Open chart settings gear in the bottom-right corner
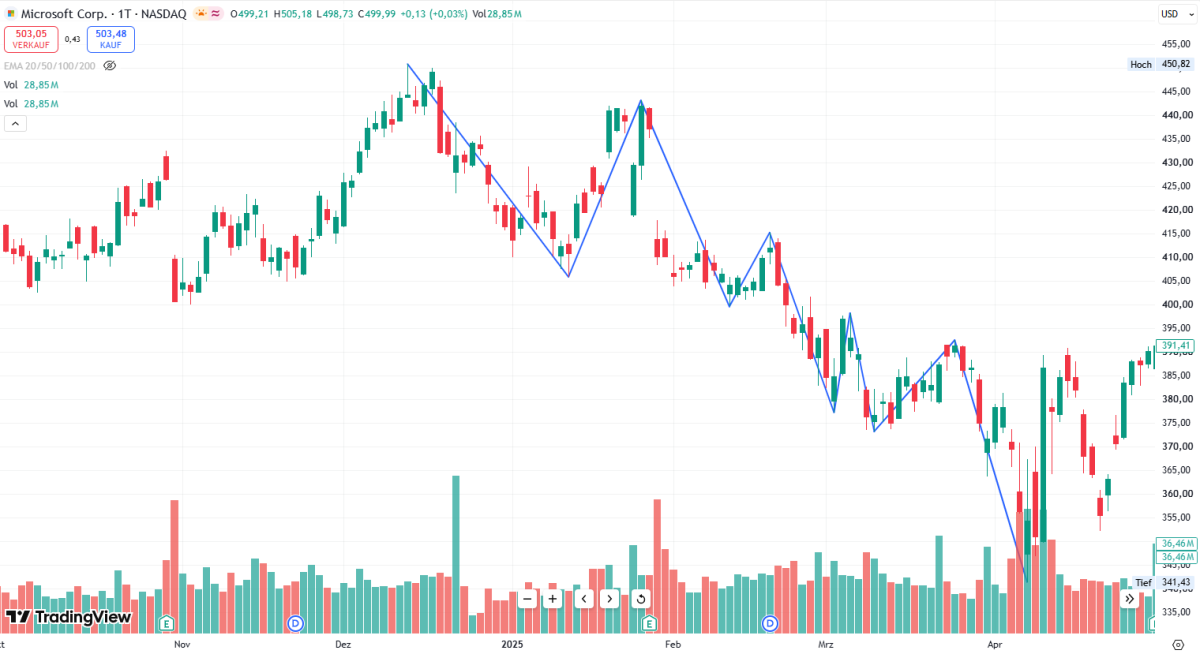This screenshot has width=1200, height=654. click(1178, 645)
